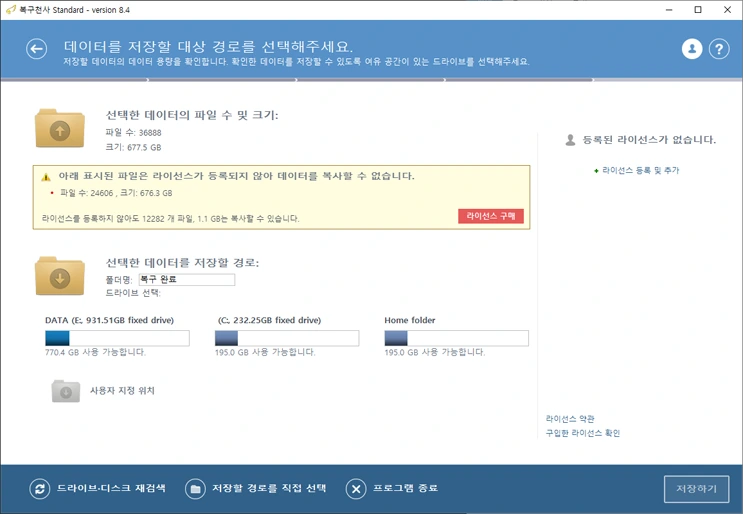Viewport: 743px width, 514px height.
Task: Click the drive rescan refresh icon
Action: (x=39, y=489)
